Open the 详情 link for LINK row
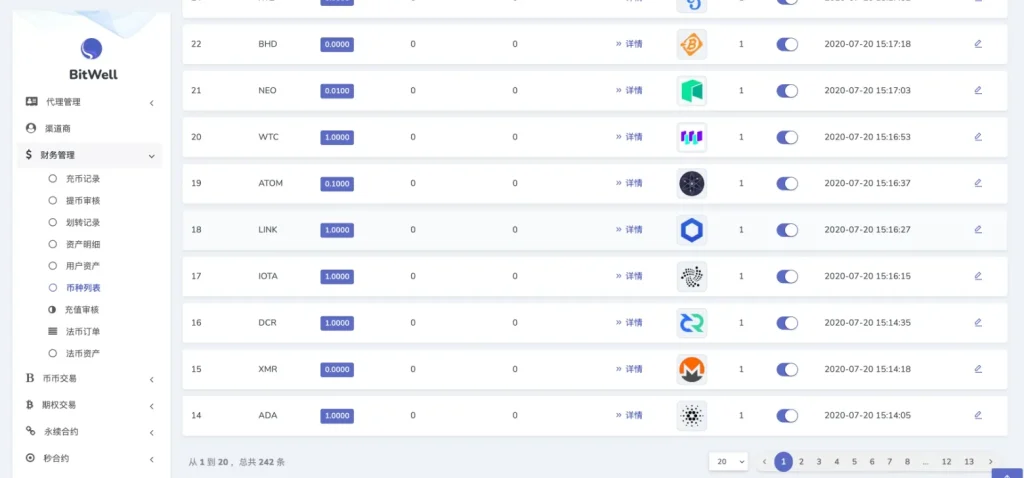This screenshot has height=478, width=1024. click(629, 230)
